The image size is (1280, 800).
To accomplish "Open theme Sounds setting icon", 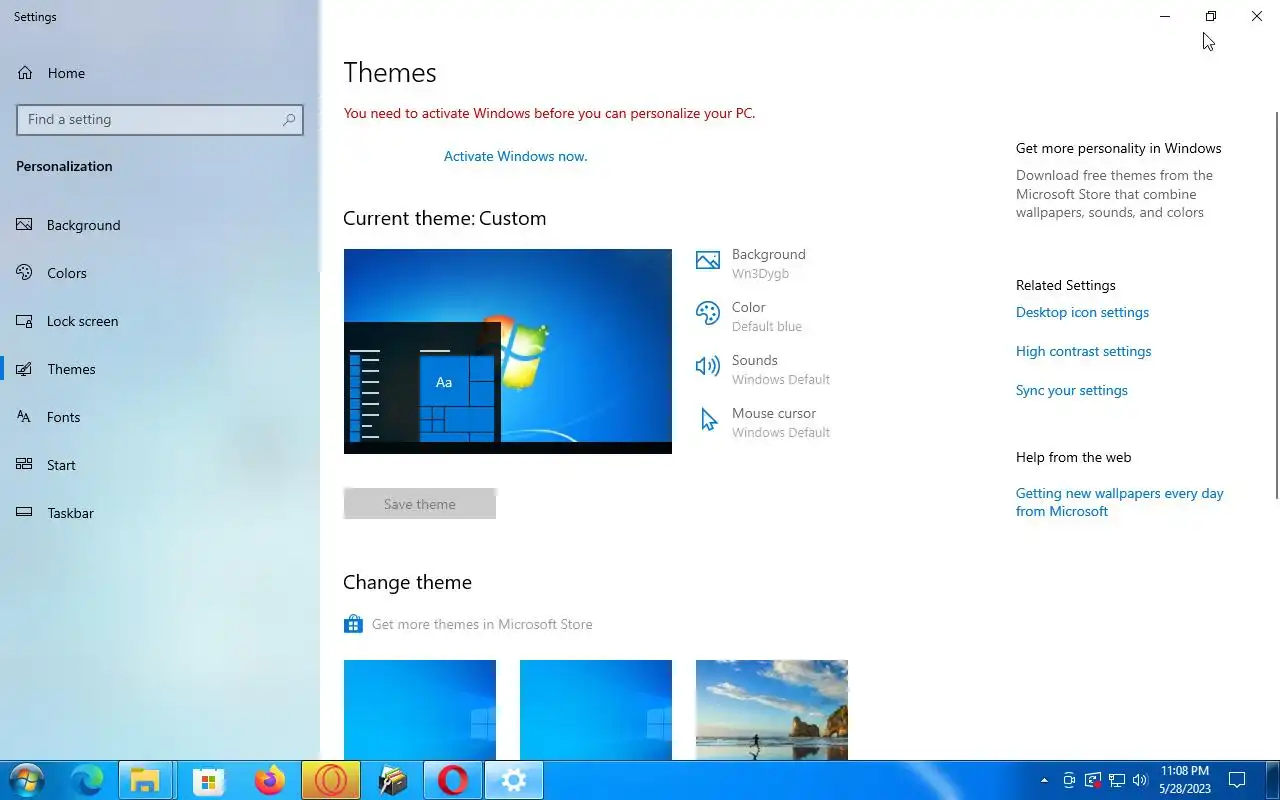I will (x=708, y=366).
